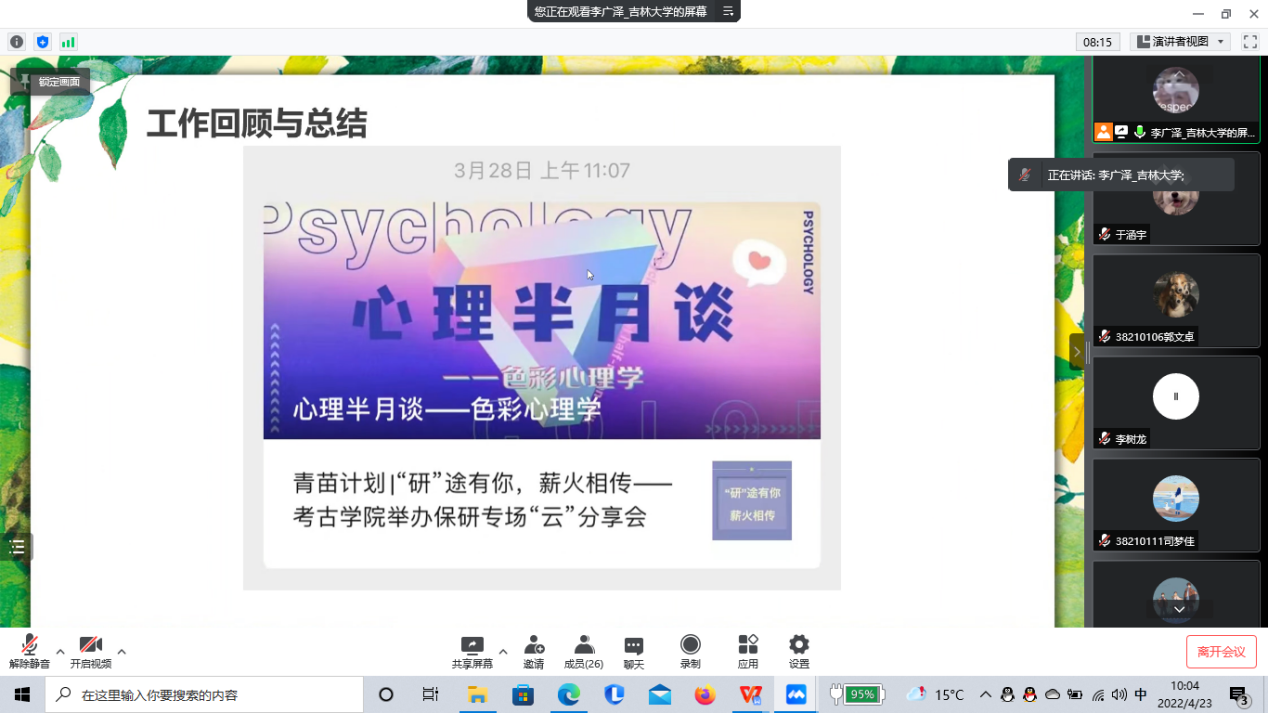Open the invite (邀请) participants icon
Image resolution: width=1268 pixels, height=713 pixels.
point(534,652)
